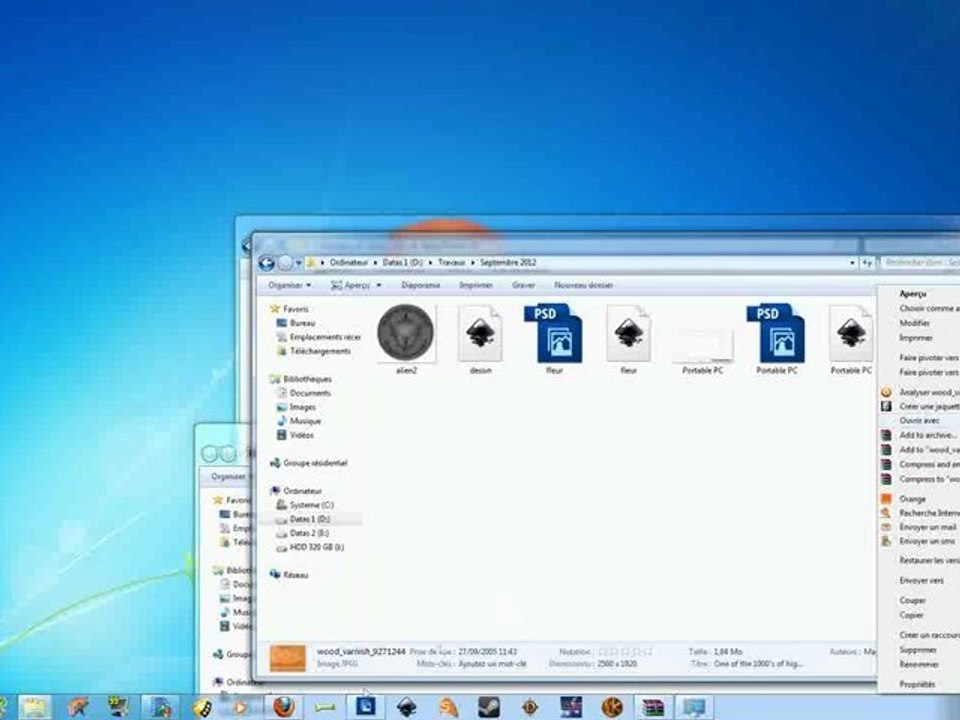
Task: Open Datas 2 (E:) drive
Action: point(303,534)
